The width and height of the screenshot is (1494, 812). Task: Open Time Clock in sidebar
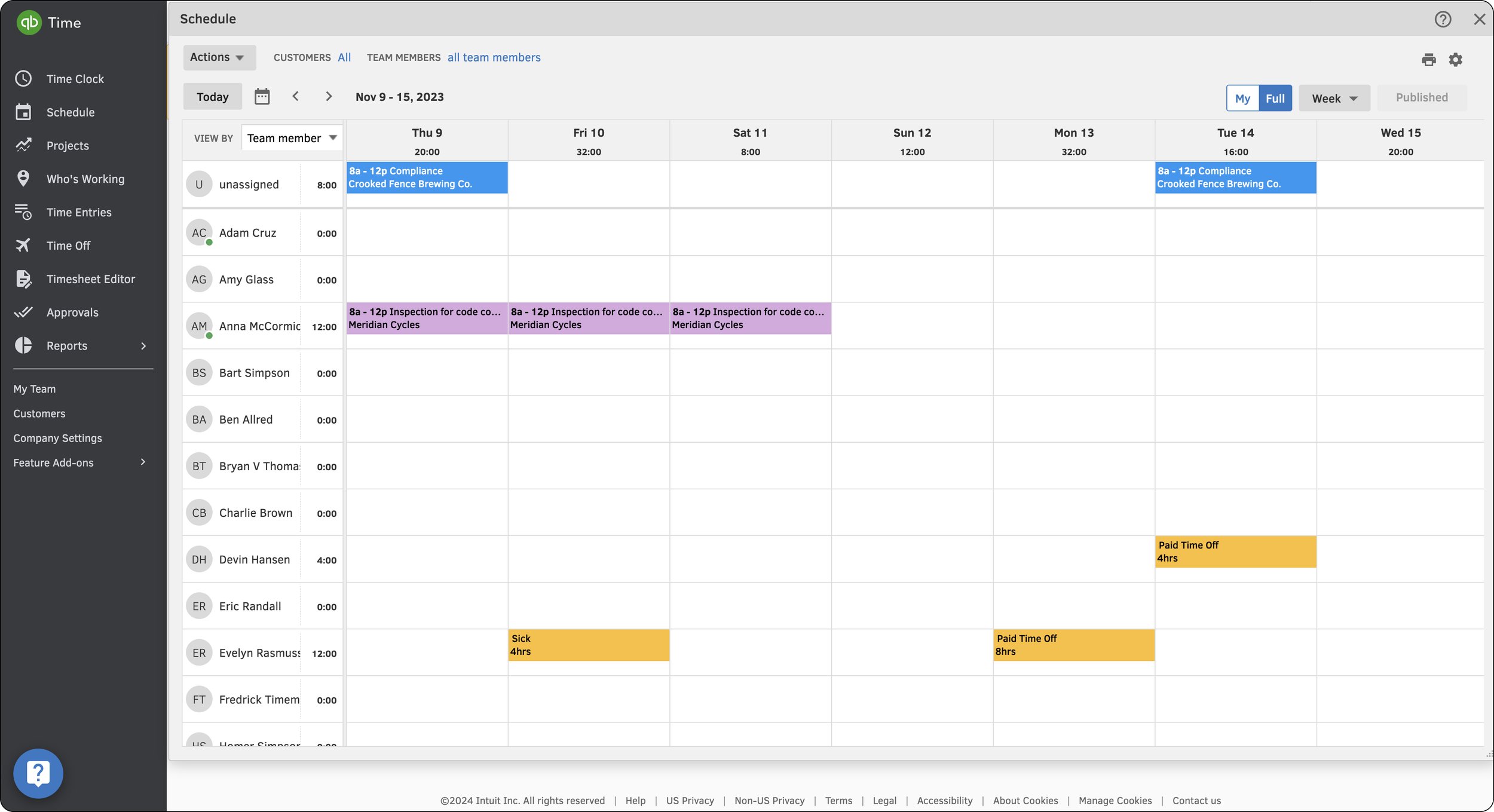(x=75, y=79)
